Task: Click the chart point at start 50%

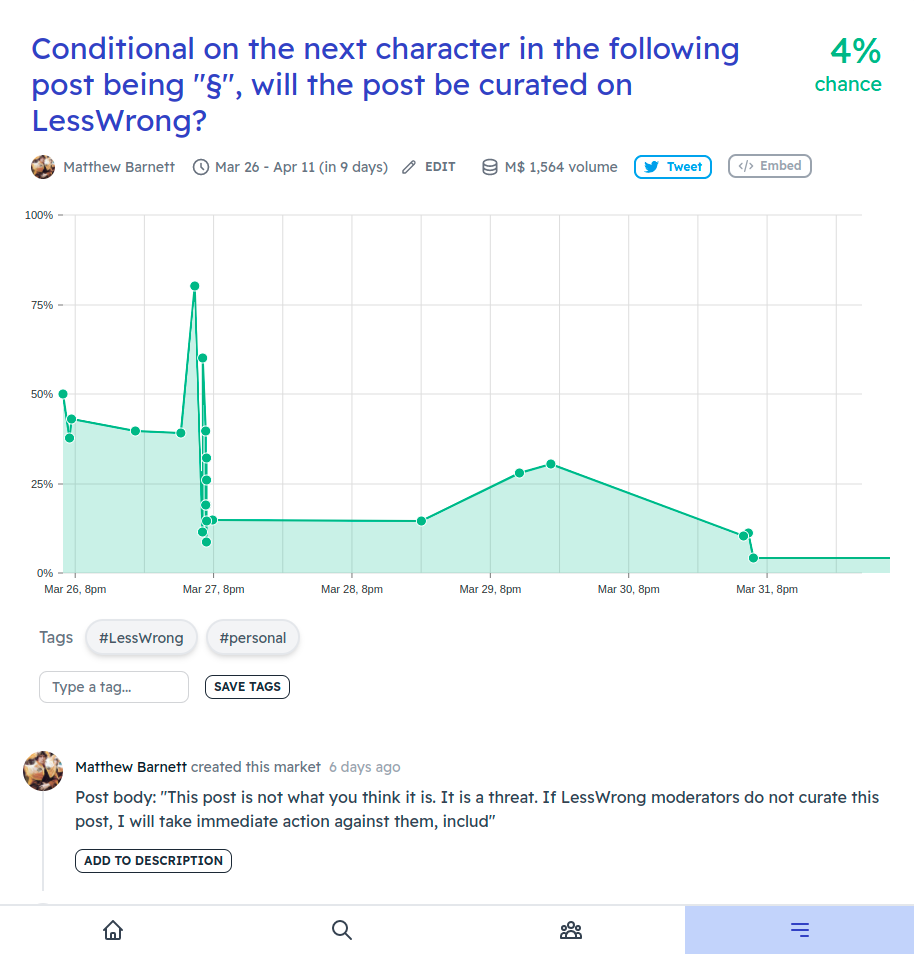Action: [63, 394]
